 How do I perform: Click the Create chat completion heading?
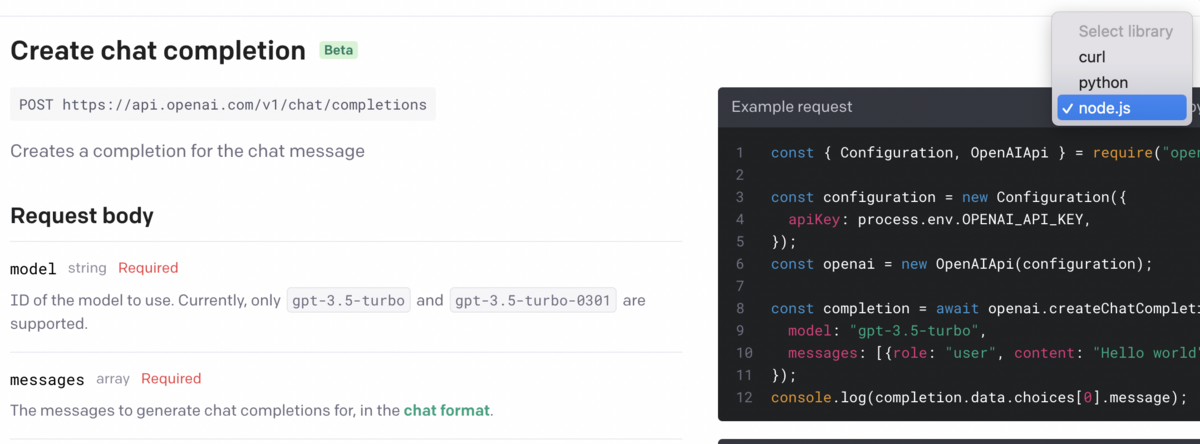(158, 50)
